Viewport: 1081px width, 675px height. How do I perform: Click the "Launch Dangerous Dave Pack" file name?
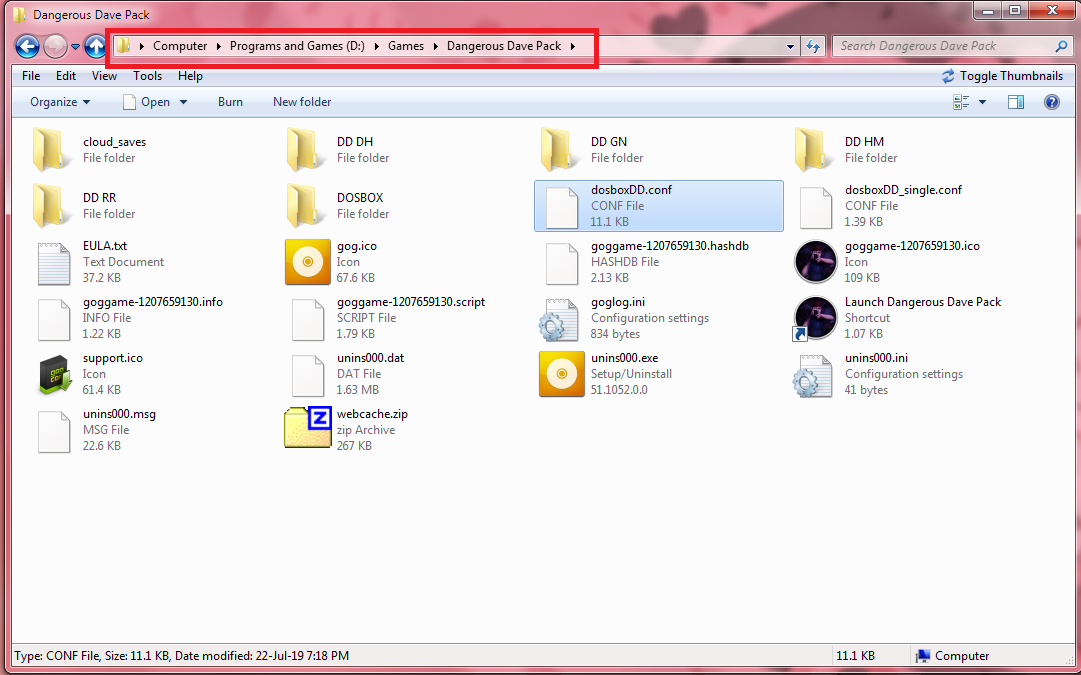[x=923, y=302]
